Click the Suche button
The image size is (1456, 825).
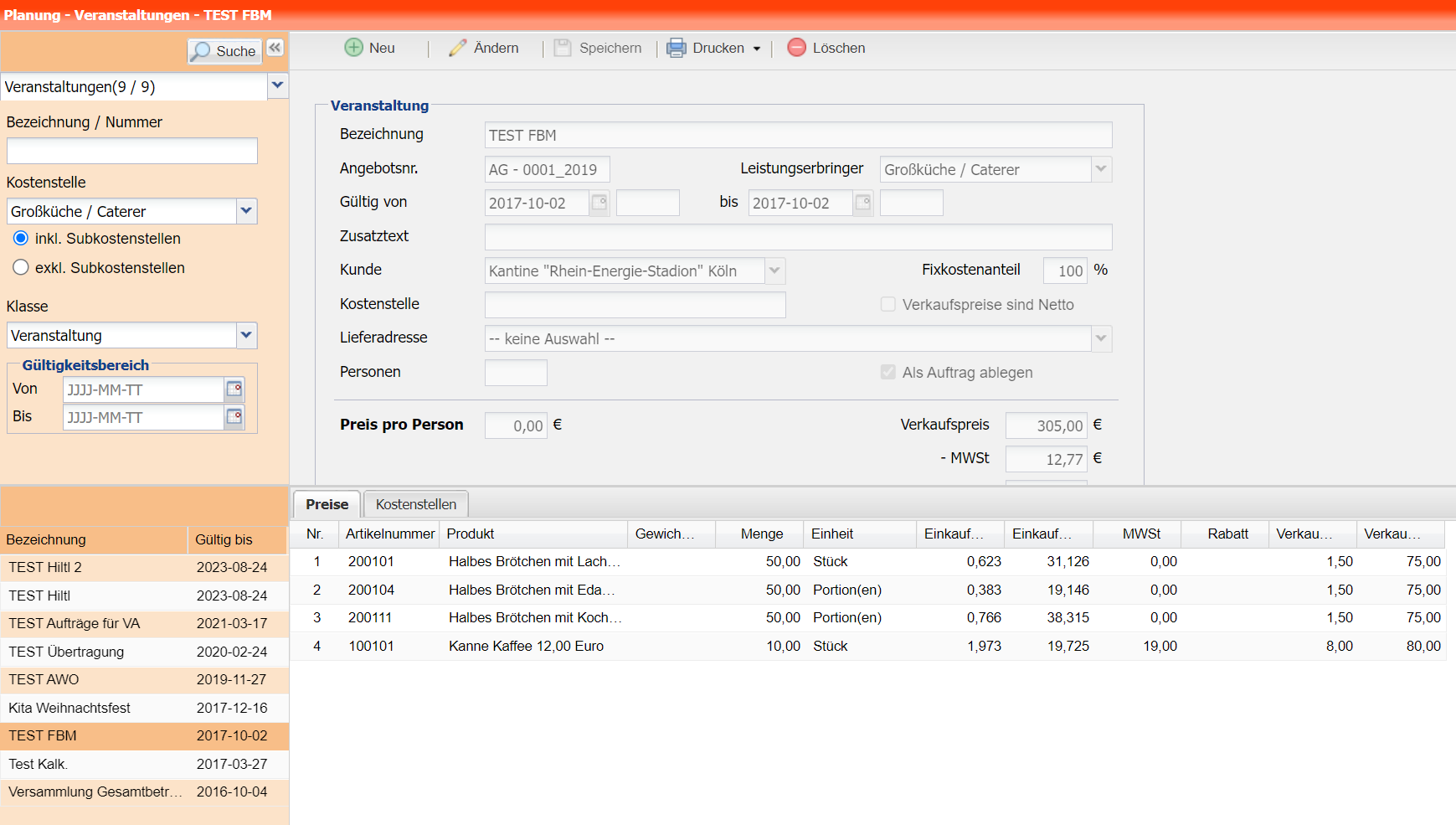(224, 51)
